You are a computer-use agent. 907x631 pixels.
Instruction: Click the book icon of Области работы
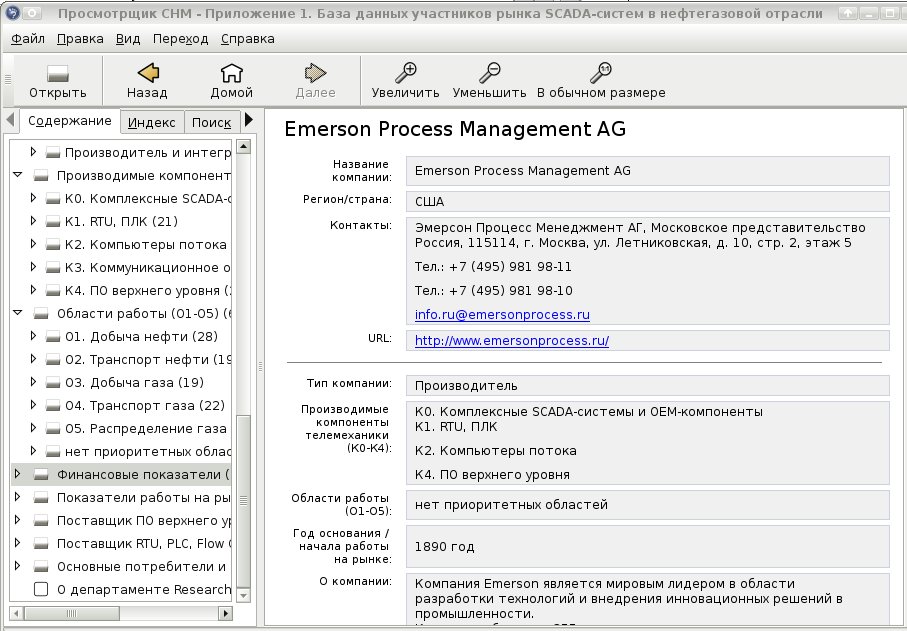click(40, 313)
